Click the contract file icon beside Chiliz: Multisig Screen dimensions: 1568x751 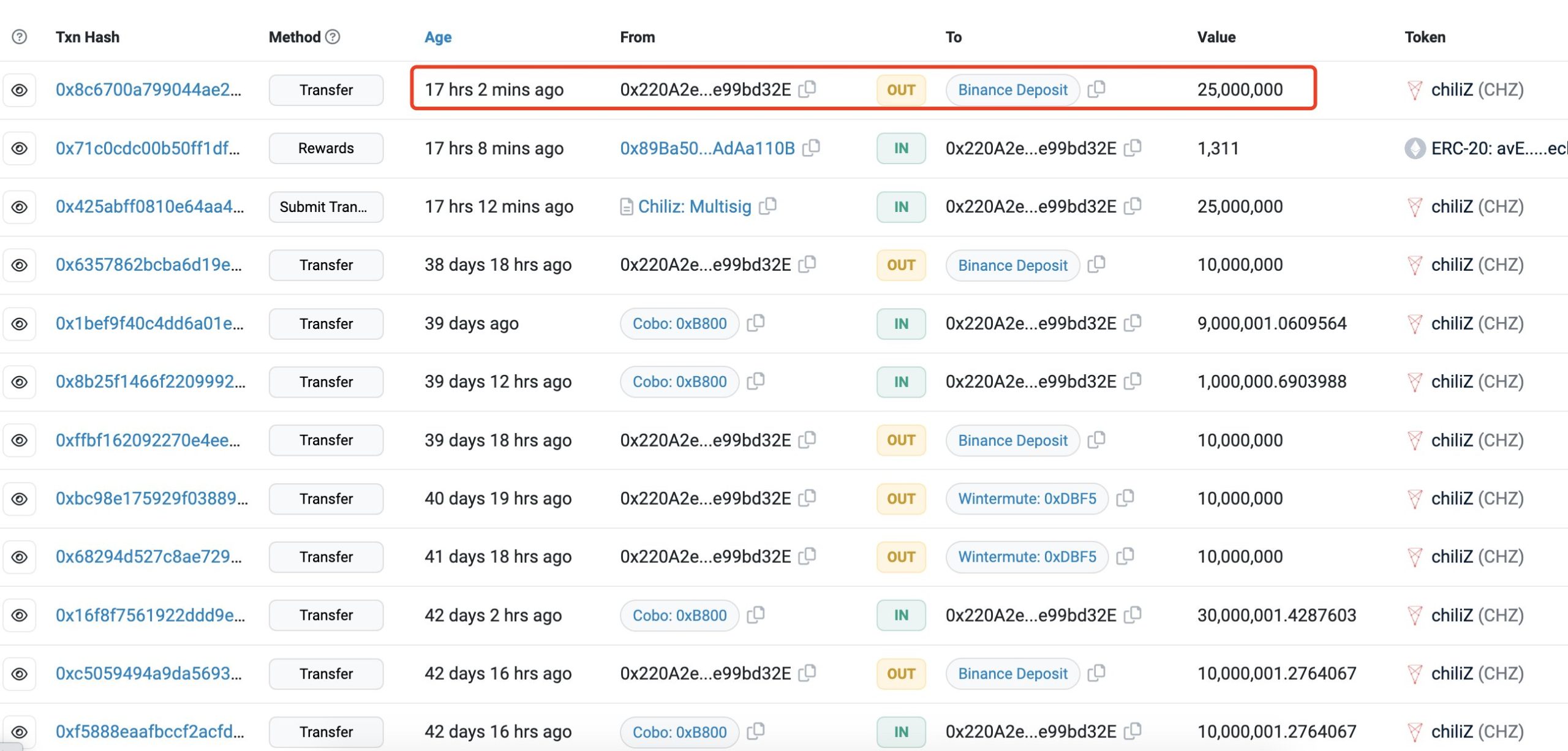626,207
